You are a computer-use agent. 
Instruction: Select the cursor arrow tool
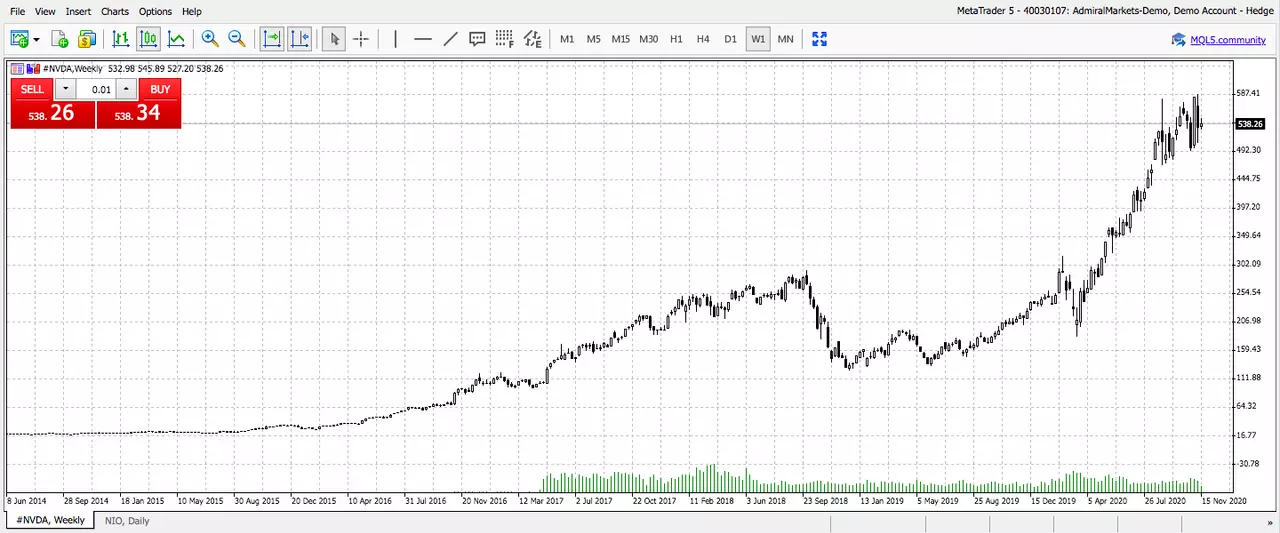click(335, 39)
